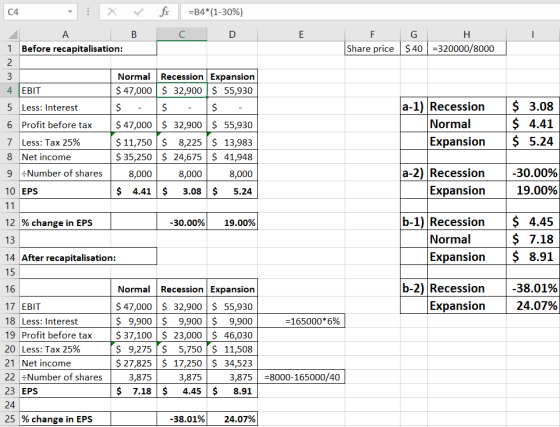Click the 'b-2)' label cell

pyautogui.click(x=414, y=288)
